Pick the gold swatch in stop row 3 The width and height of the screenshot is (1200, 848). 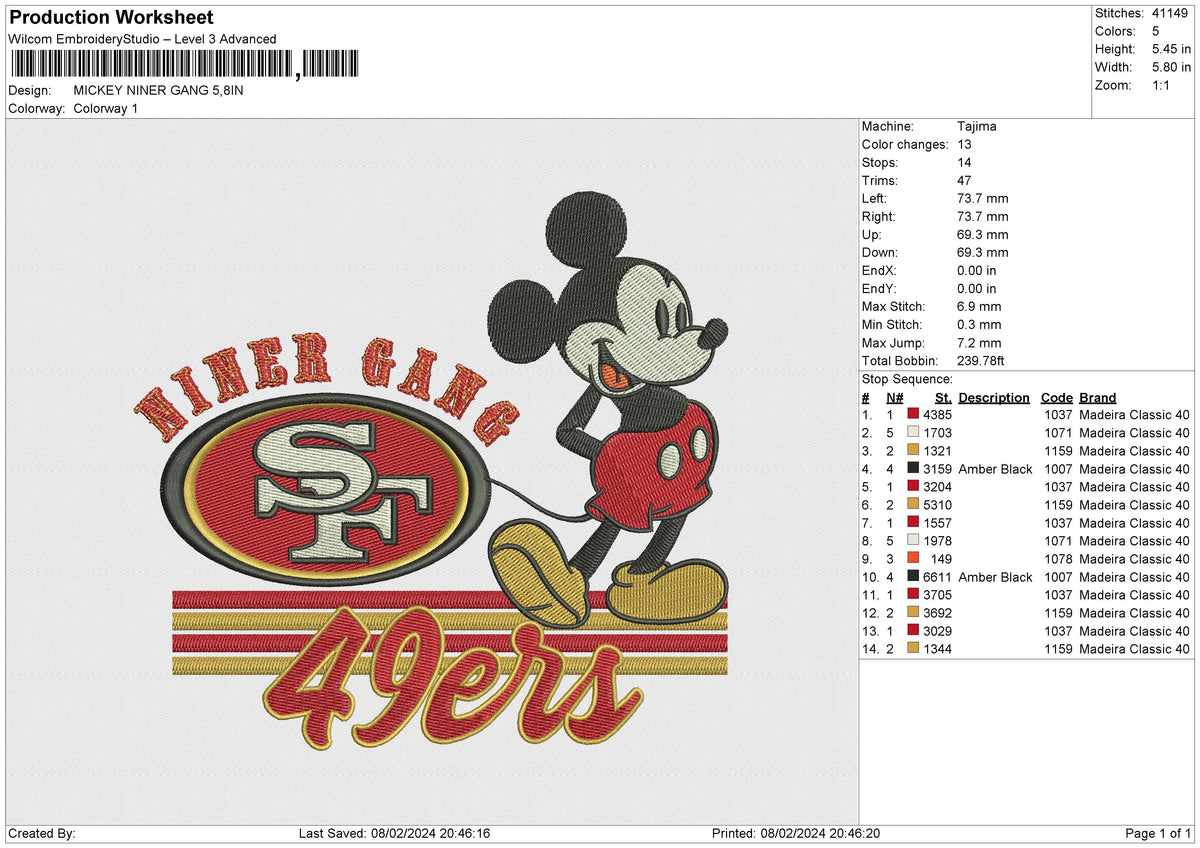point(913,450)
